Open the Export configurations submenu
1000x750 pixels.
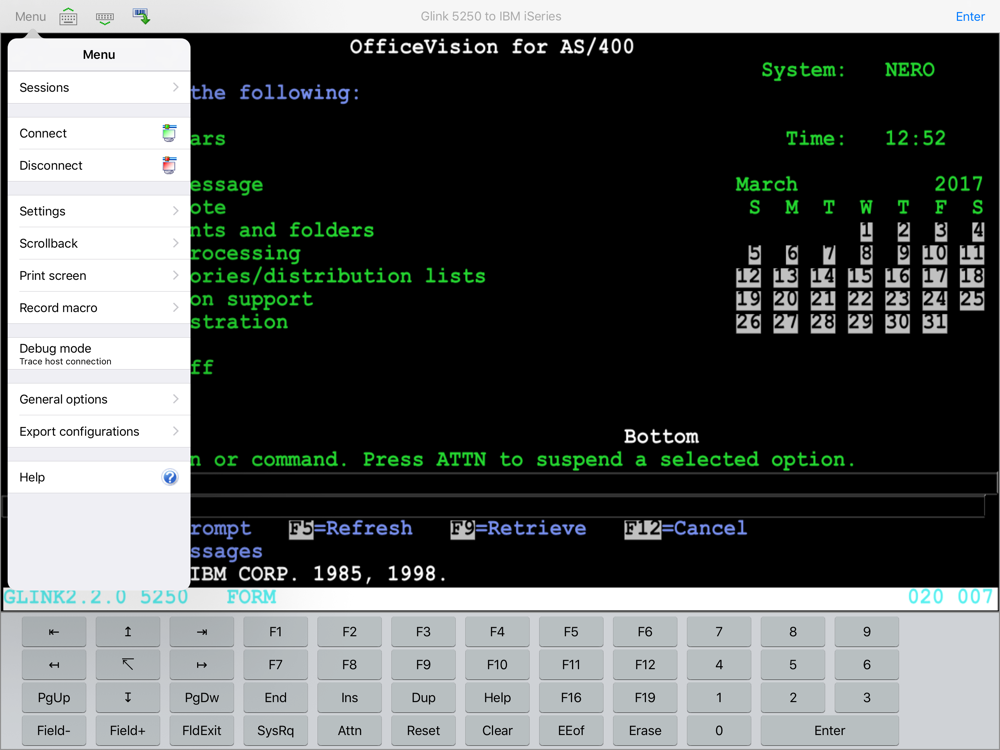click(x=99, y=431)
